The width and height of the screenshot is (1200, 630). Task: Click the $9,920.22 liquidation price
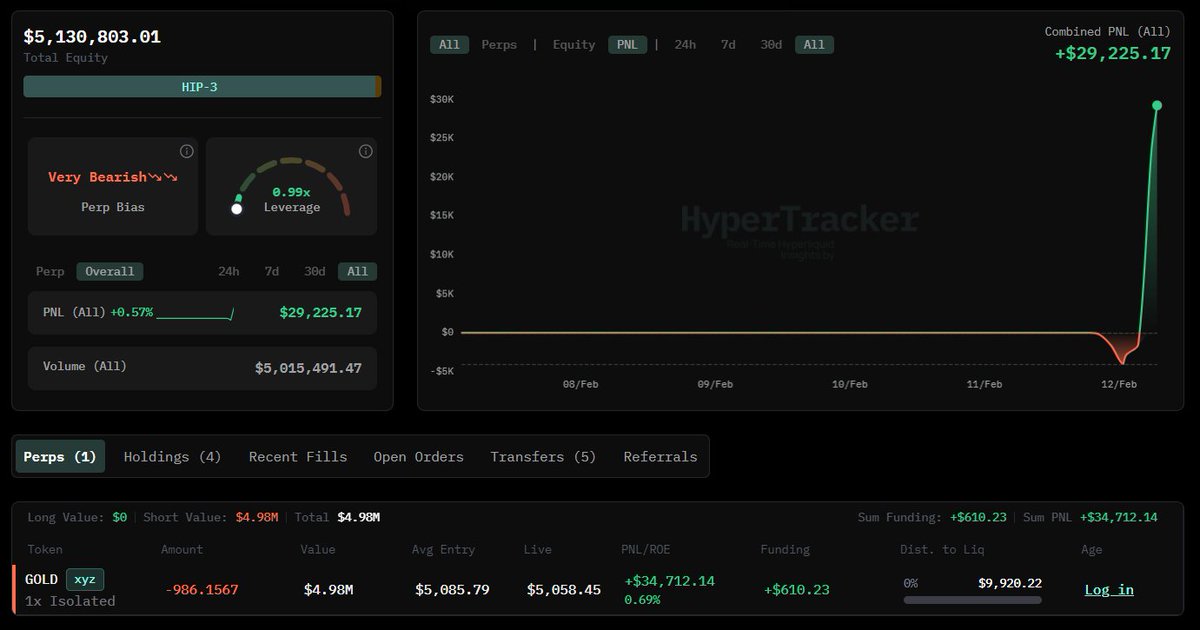click(x=1010, y=582)
